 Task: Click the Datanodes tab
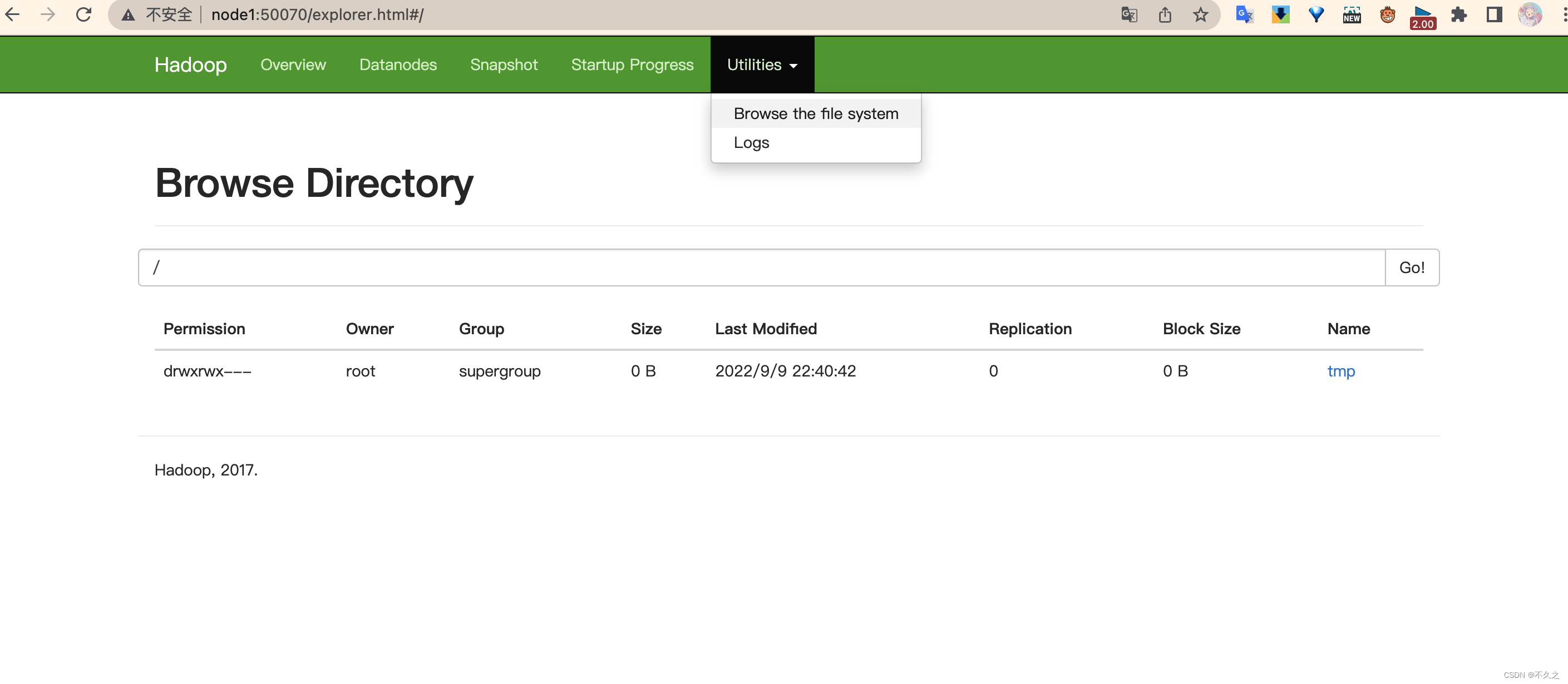tap(397, 64)
